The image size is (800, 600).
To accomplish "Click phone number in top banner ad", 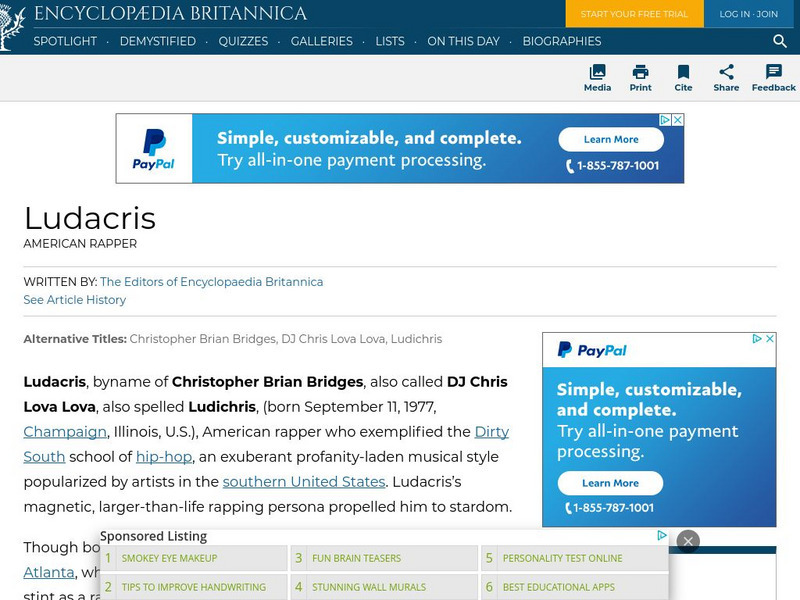I will point(613,166).
